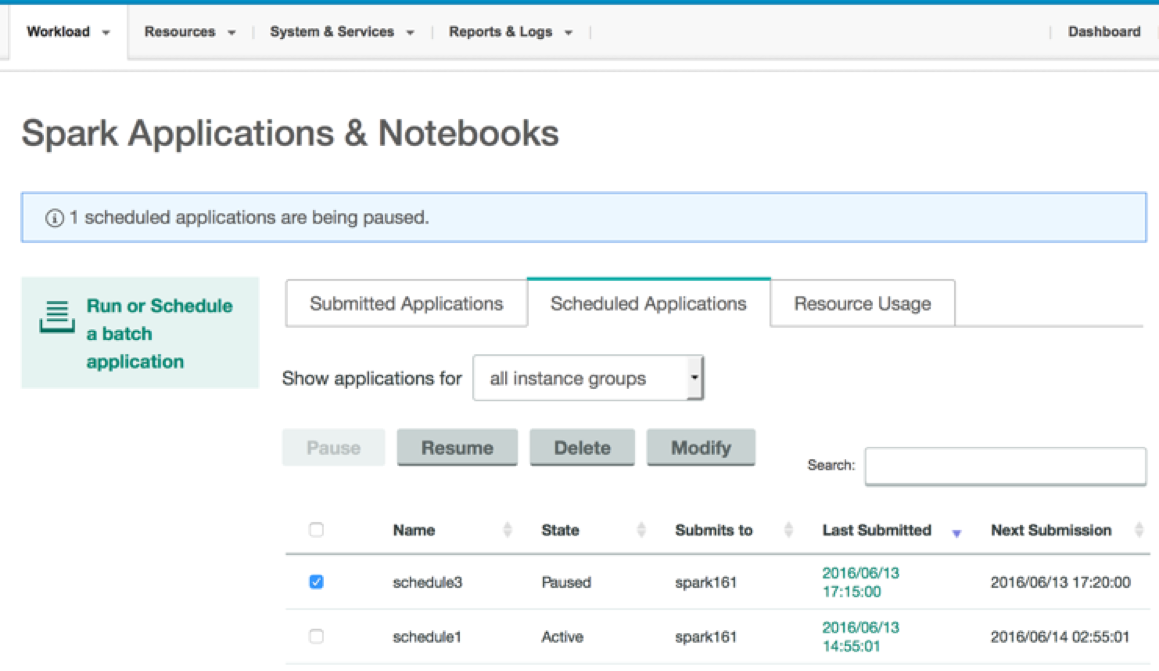Viewport: 1159px width, 671px height.
Task: Open the Resources dropdown menu
Action: (x=190, y=32)
